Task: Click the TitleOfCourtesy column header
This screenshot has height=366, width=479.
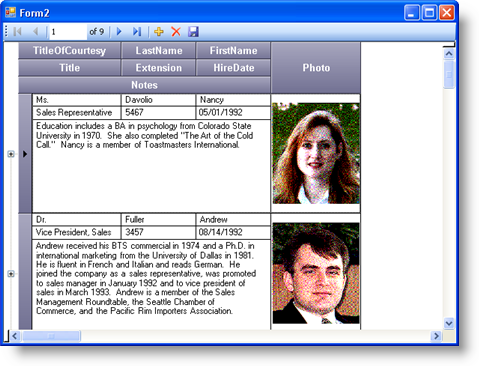Action: (x=69, y=50)
